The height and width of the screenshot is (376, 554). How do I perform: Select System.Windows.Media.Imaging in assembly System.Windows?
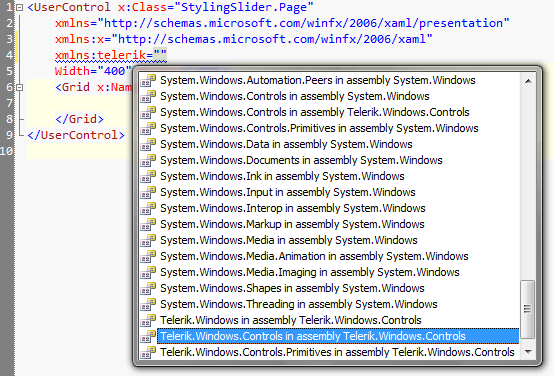(310, 272)
